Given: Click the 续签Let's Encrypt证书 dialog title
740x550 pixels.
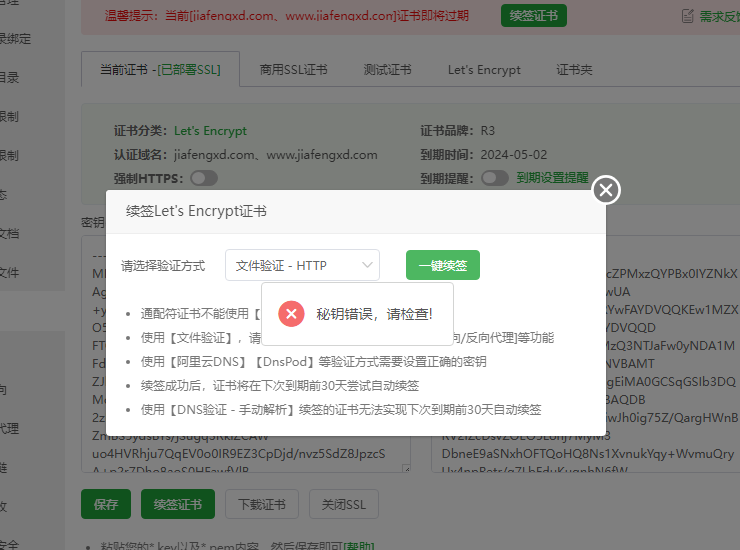Looking at the screenshot, I should coord(196,211).
